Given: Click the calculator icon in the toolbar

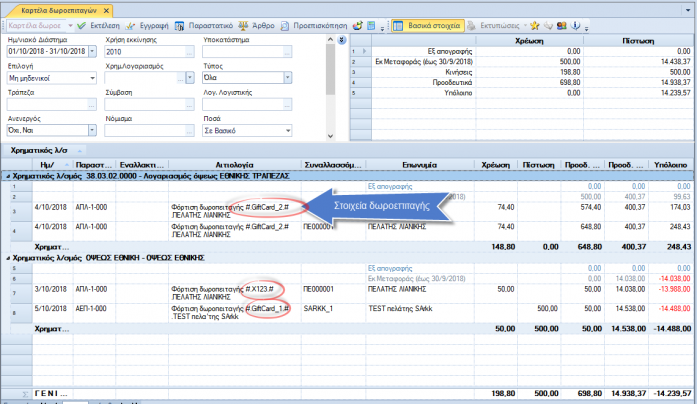Looking at the screenshot, I should [x=371, y=26].
